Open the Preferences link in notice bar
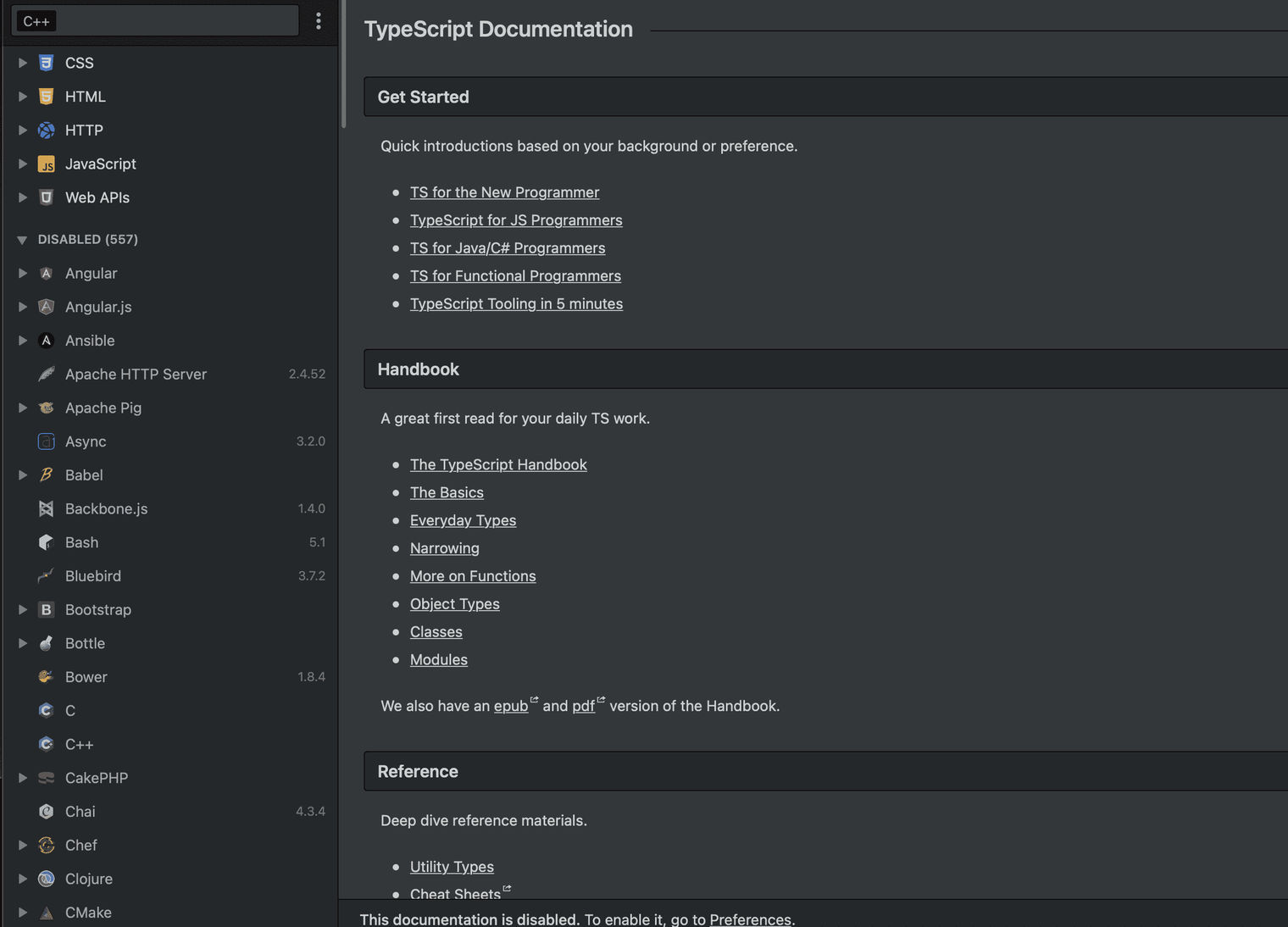The width and height of the screenshot is (1288, 927). pos(750,919)
